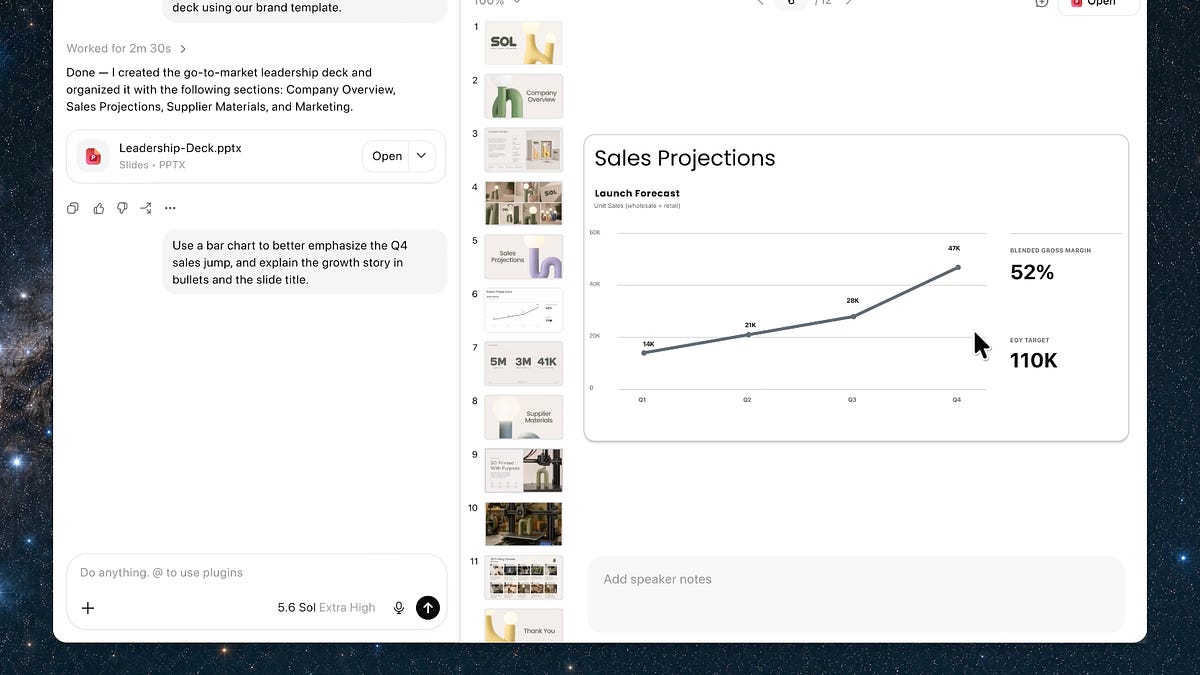Image resolution: width=1200 pixels, height=675 pixels.
Task: Open the three-dot more options menu
Action: coord(170,208)
